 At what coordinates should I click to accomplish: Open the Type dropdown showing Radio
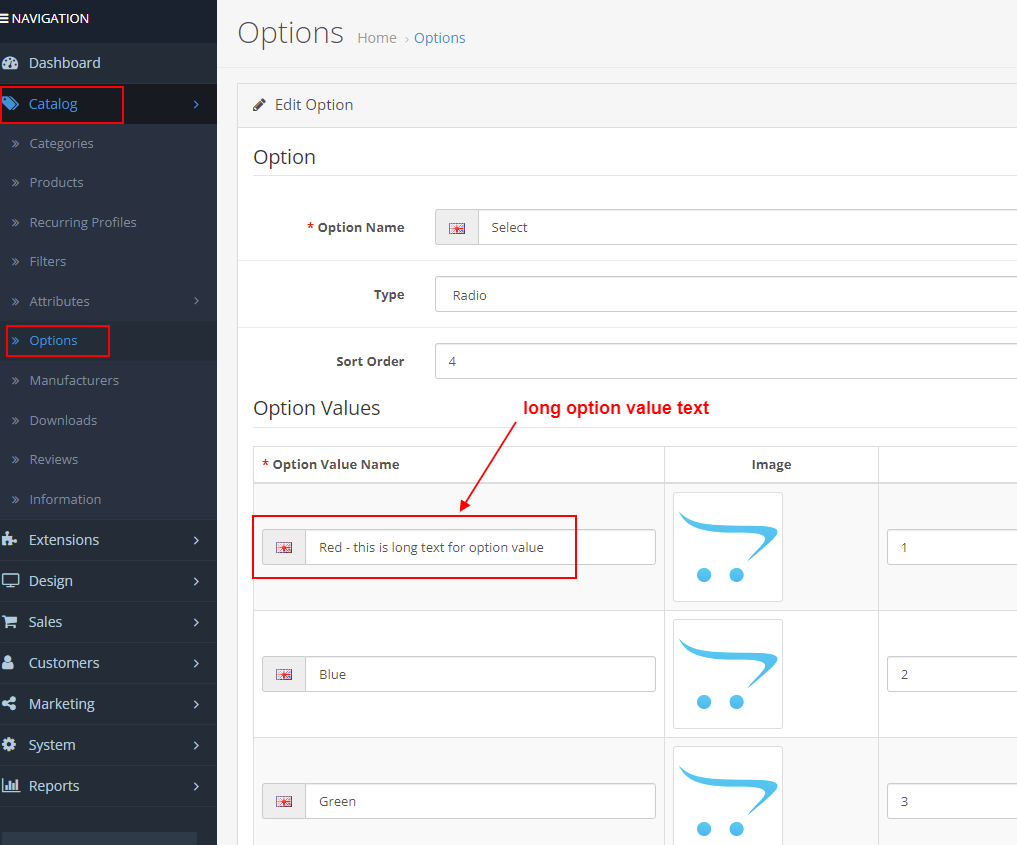[725, 294]
